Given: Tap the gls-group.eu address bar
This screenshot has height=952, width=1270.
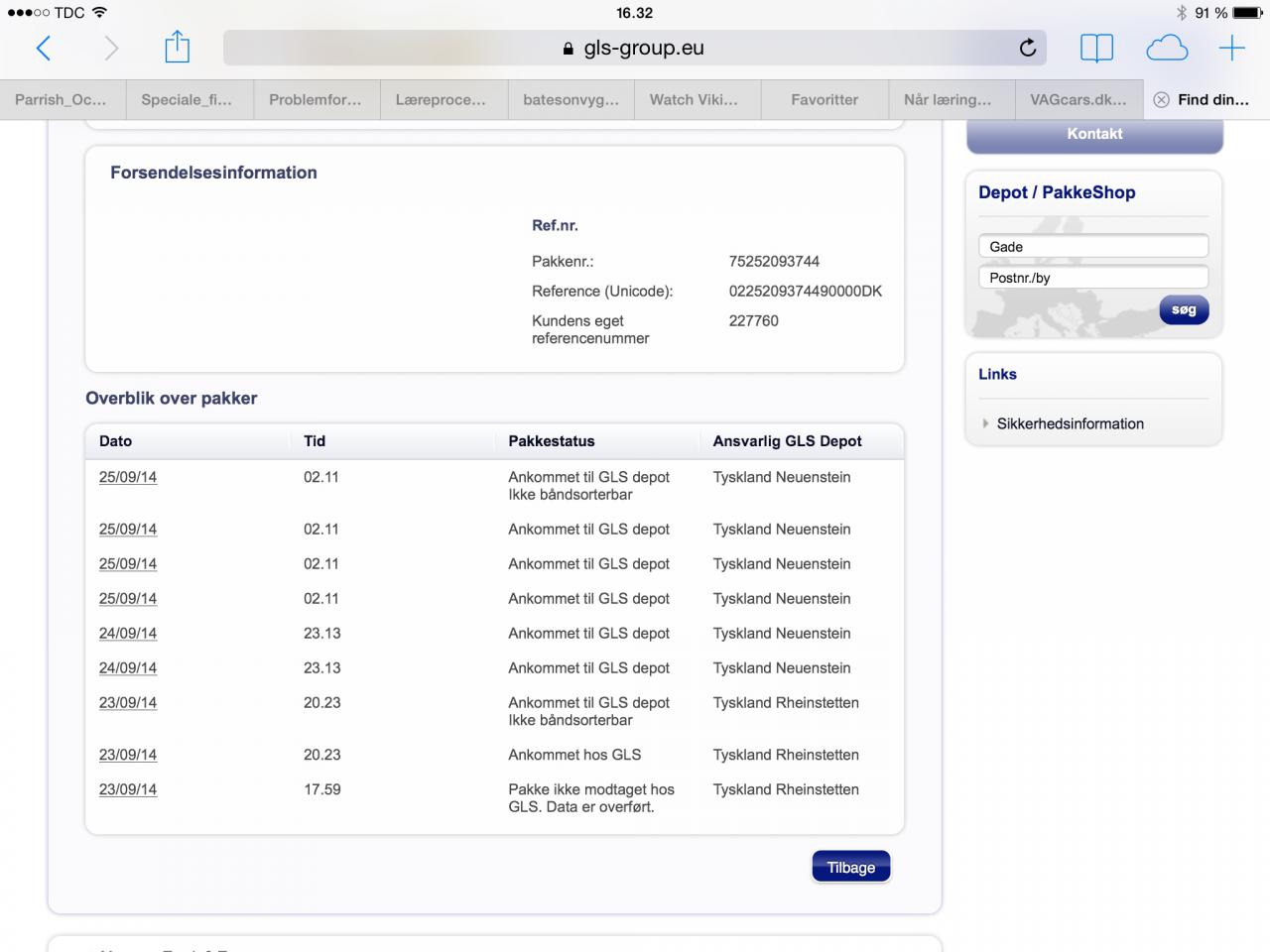Looking at the screenshot, I should coord(633,48).
